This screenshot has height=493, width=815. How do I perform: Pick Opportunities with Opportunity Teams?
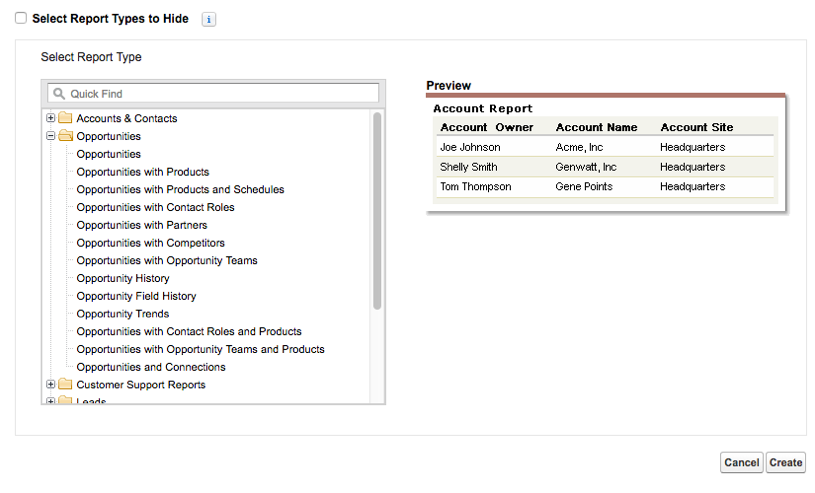[x=166, y=261]
